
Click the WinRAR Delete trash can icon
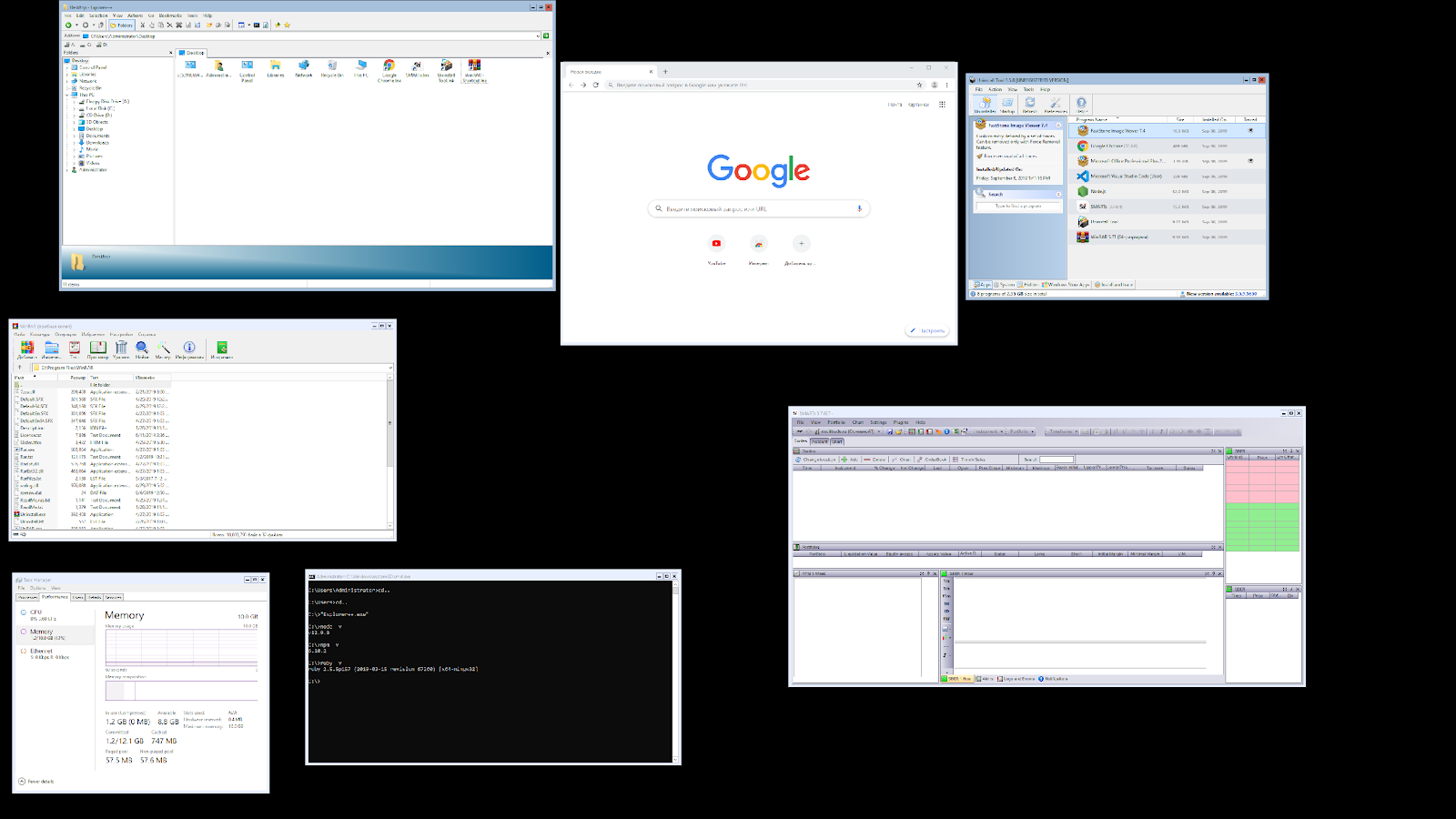pyautogui.click(x=121, y=349)
